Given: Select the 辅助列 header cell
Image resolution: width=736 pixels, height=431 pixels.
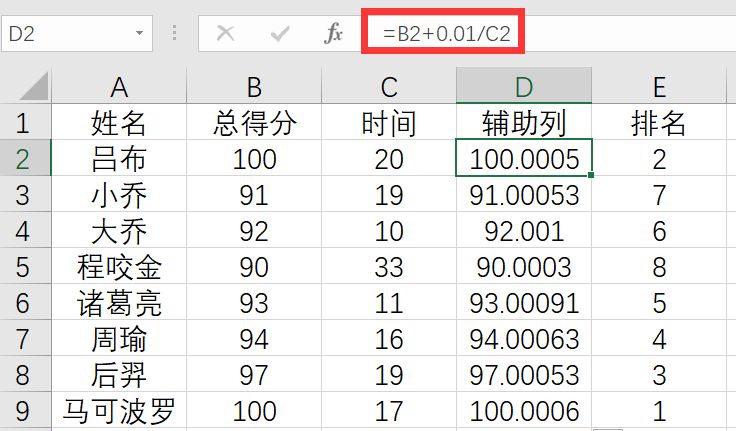Looking at the screenshot, I should pos(524,123).
